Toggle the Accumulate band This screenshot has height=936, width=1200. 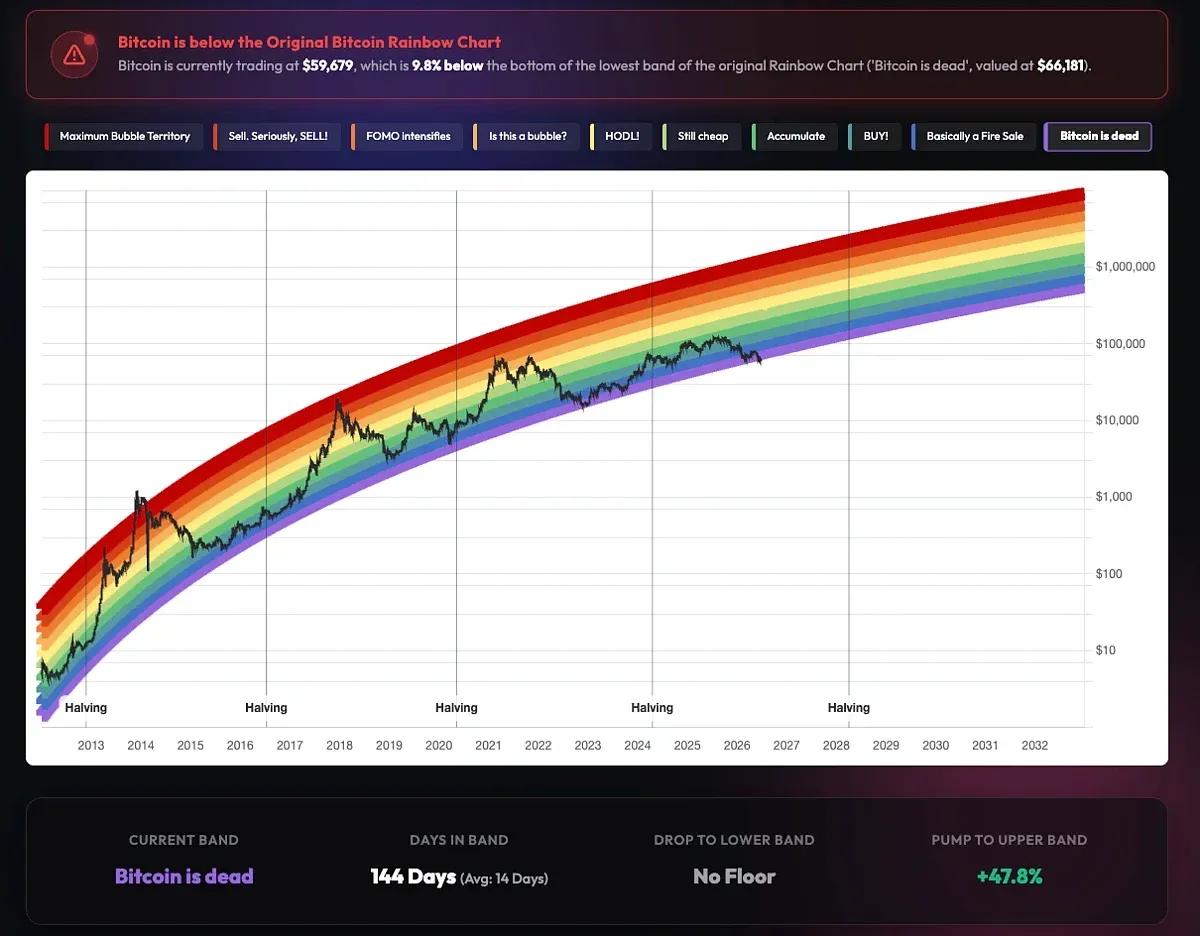coord(795,136)
